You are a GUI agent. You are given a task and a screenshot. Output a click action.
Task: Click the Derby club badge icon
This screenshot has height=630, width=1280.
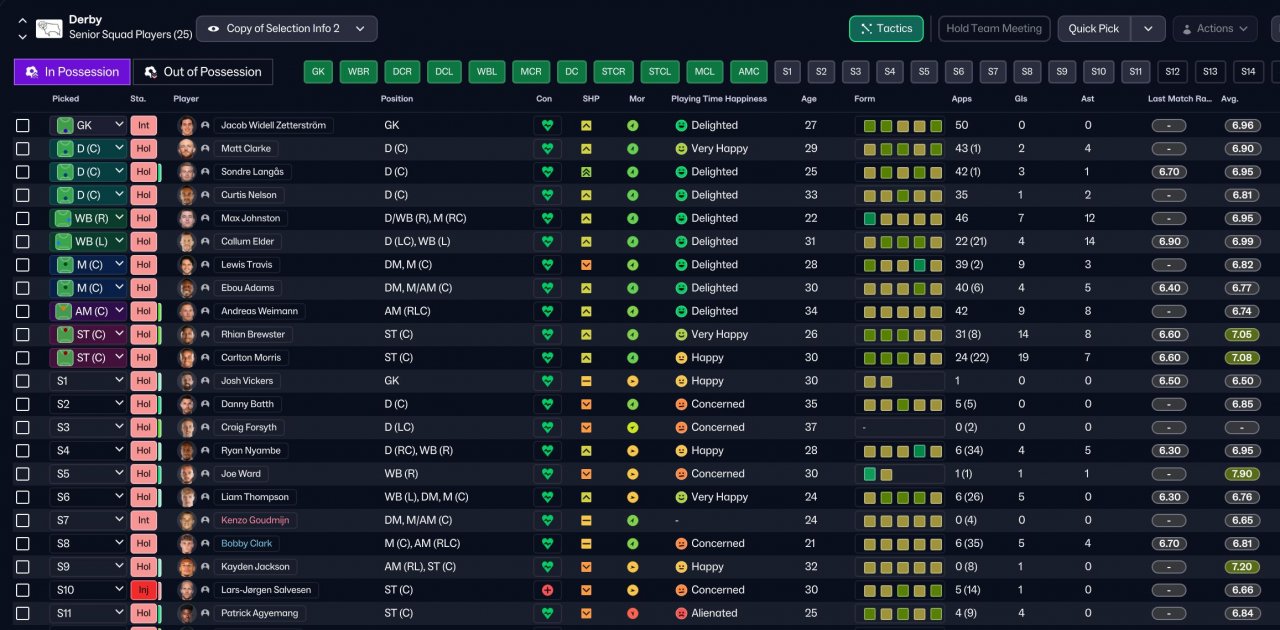tap(49, 28)
